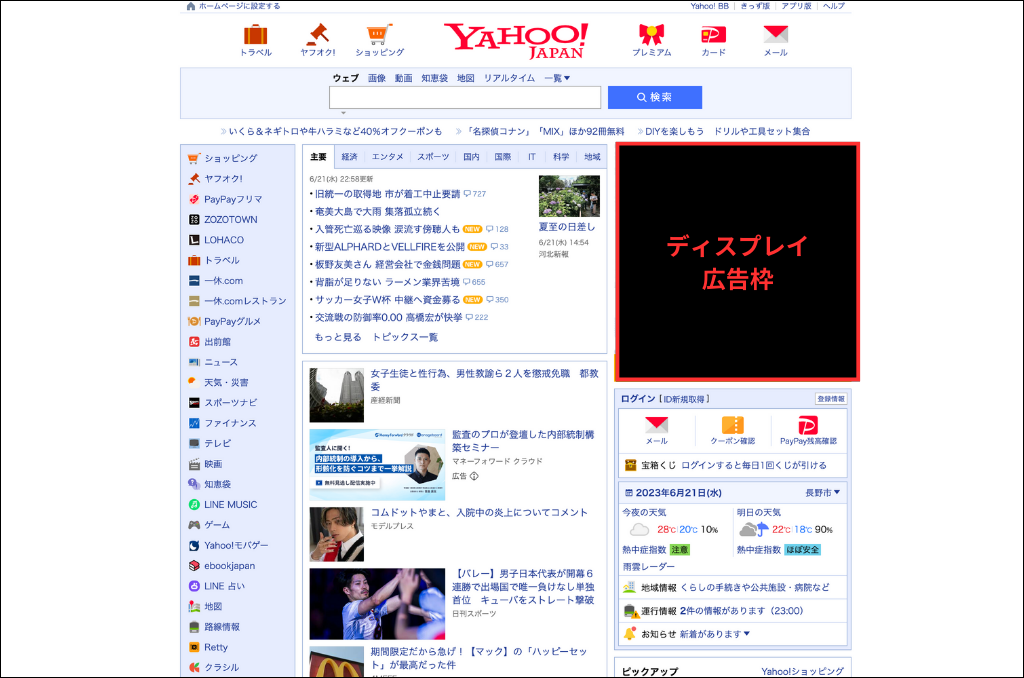The height and width of the screenshot is (678, 1024).
Task: Click the blue 検索 search button
Action: (x=655, y=97)
